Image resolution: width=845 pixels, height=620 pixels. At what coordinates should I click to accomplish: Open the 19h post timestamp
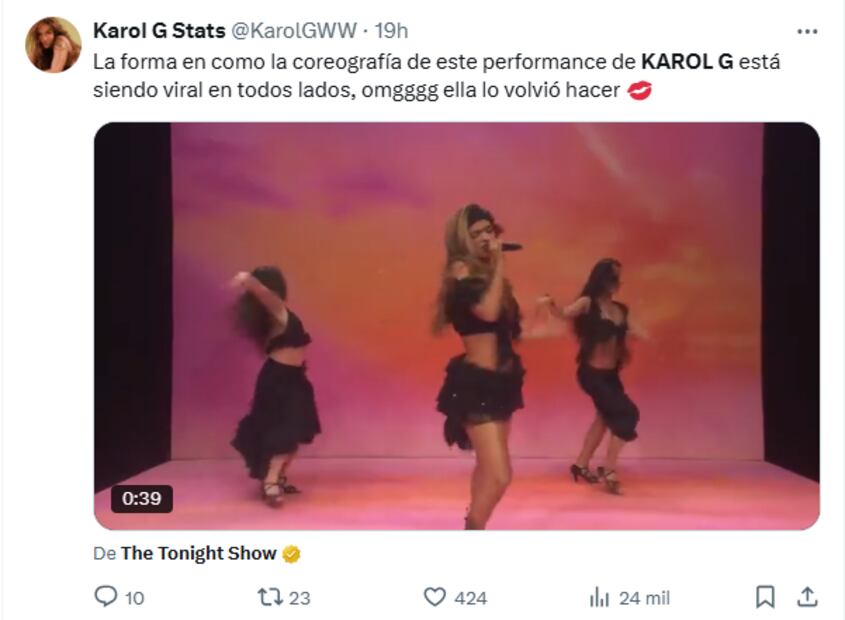pyautogui.click(x=392, y=31)
